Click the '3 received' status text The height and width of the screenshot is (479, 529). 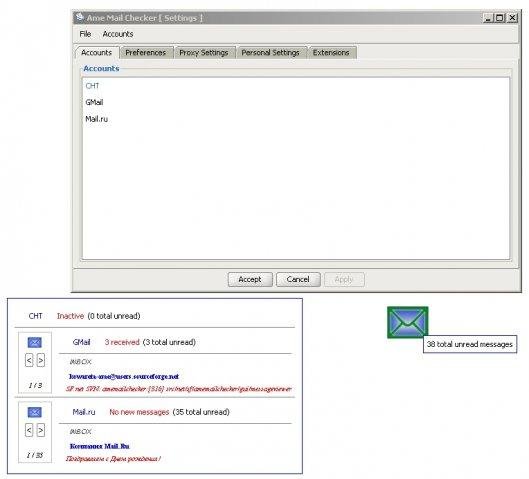[x=122, y=342]
